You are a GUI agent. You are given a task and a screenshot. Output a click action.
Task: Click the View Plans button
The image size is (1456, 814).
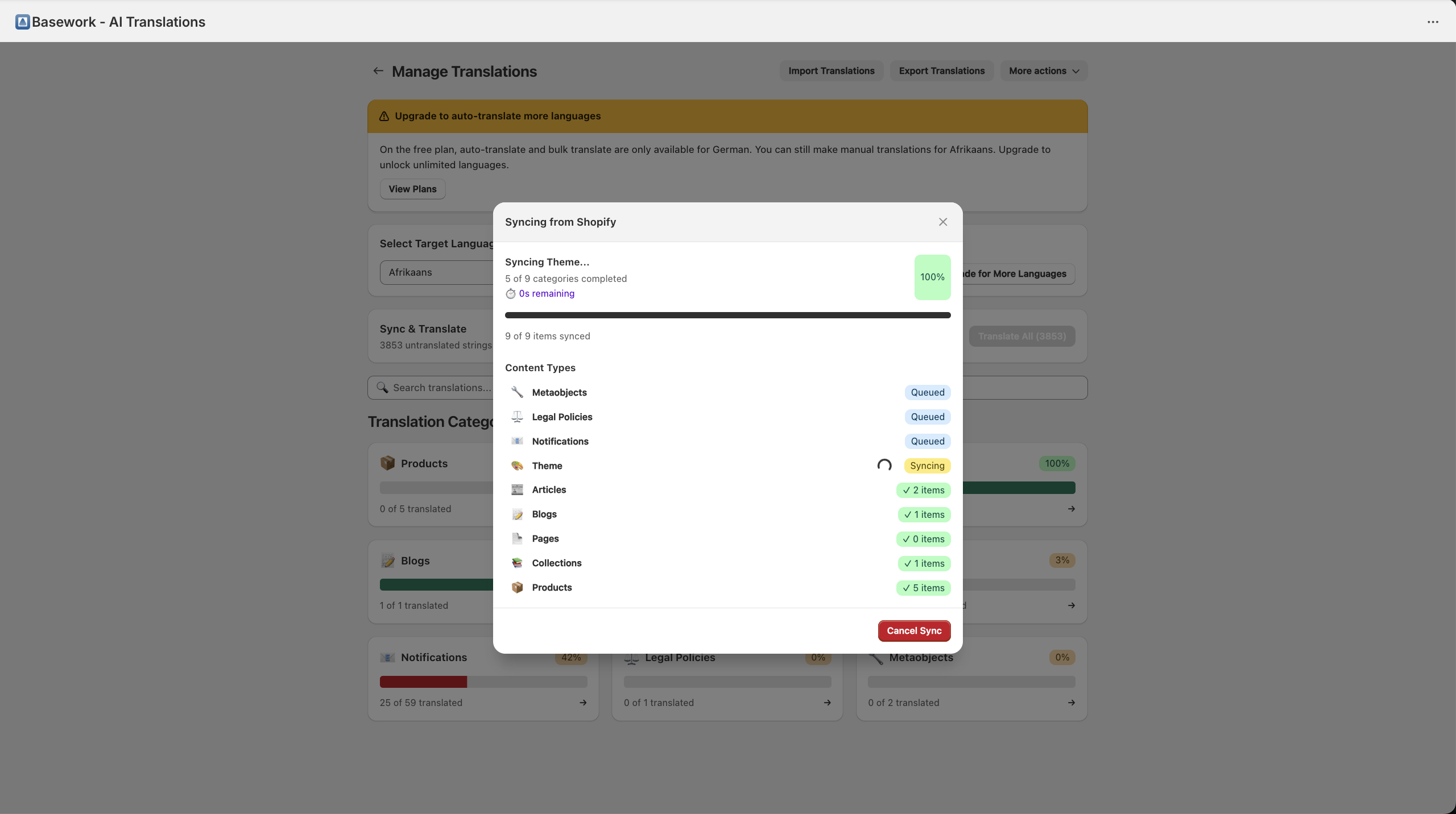(x=412, y=189)
